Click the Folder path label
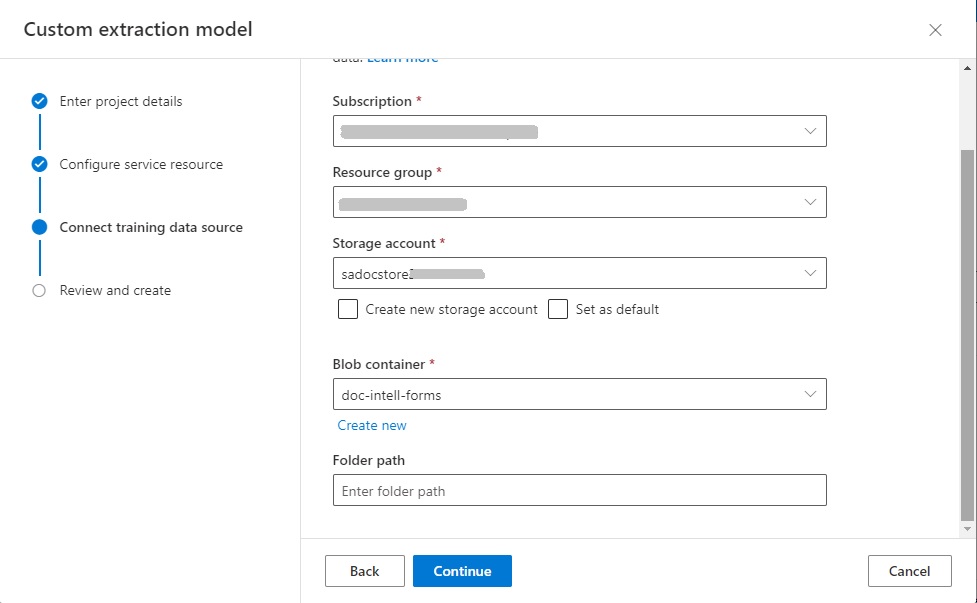977x603 pixels. 369,460
